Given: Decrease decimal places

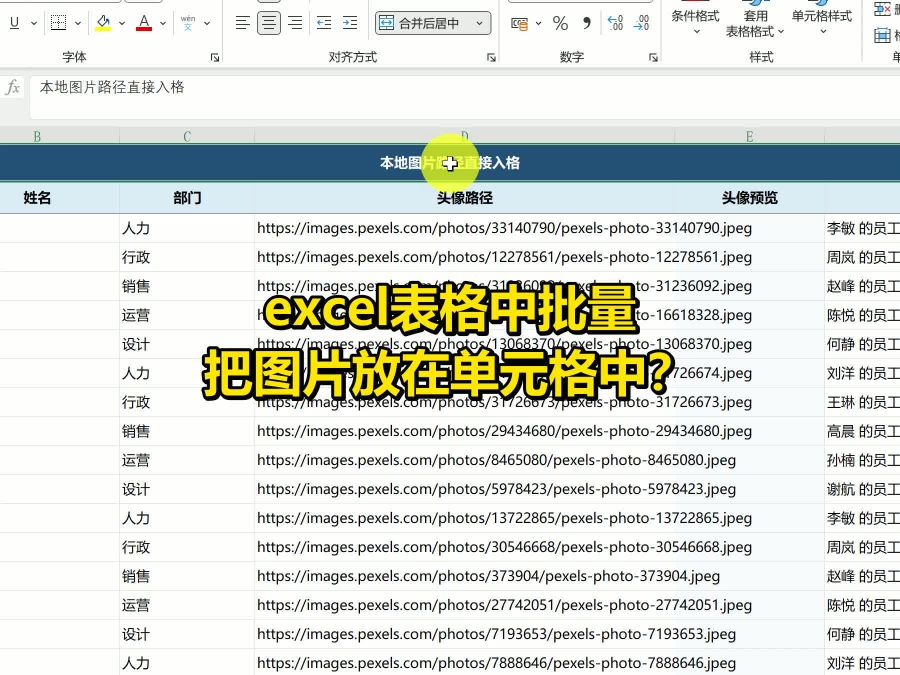Looking at the screenshot, I should tap(642, 23).
